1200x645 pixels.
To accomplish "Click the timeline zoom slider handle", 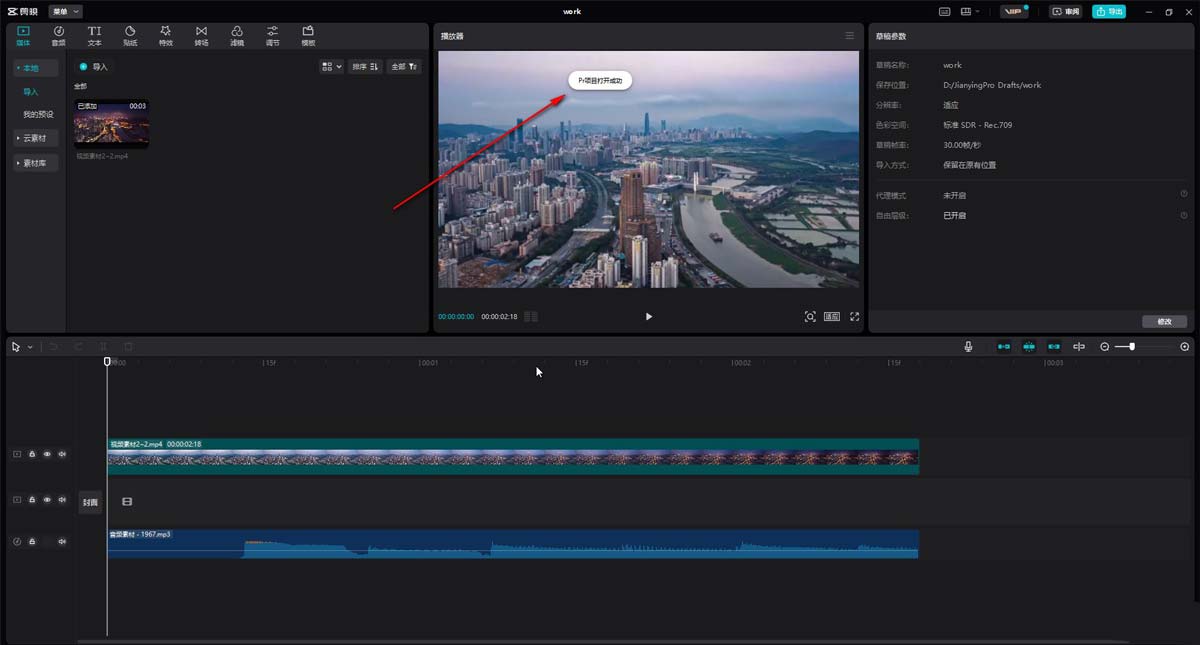I will point(1131,347).
